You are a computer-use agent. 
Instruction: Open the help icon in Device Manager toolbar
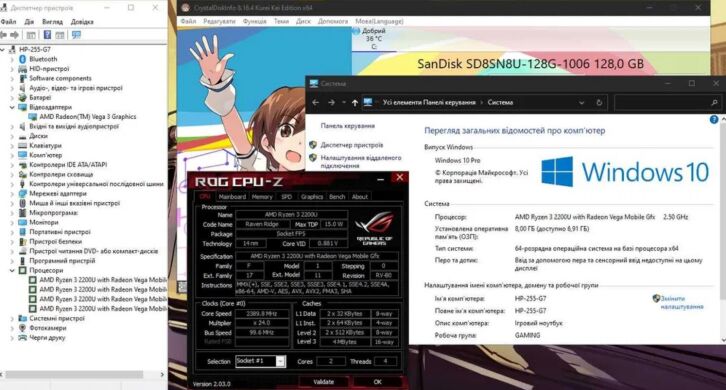tap(47, 35)
